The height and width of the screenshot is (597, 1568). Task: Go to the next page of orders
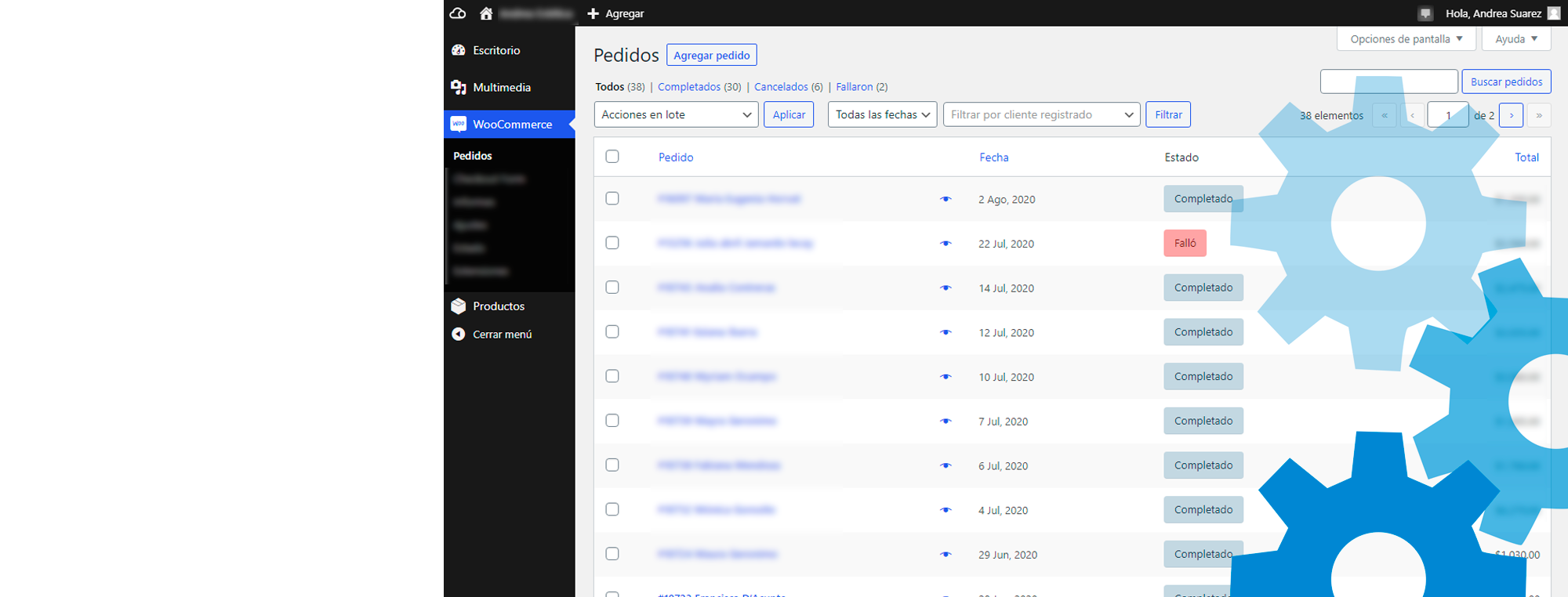pos(1512,115)
